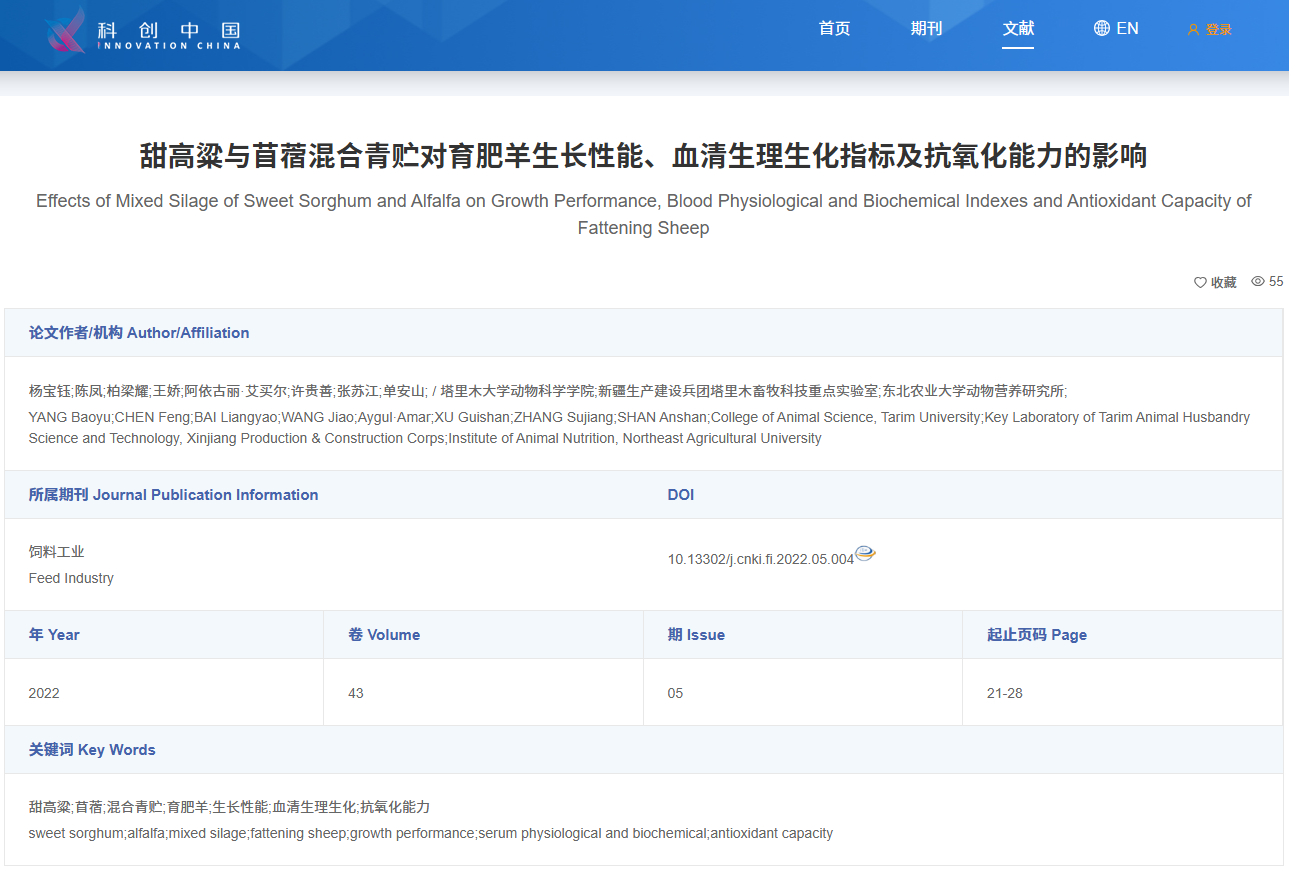Screen dimensions: 1289x870
Task: Go to 首页 home page
Action: click(x=834, y=28)
